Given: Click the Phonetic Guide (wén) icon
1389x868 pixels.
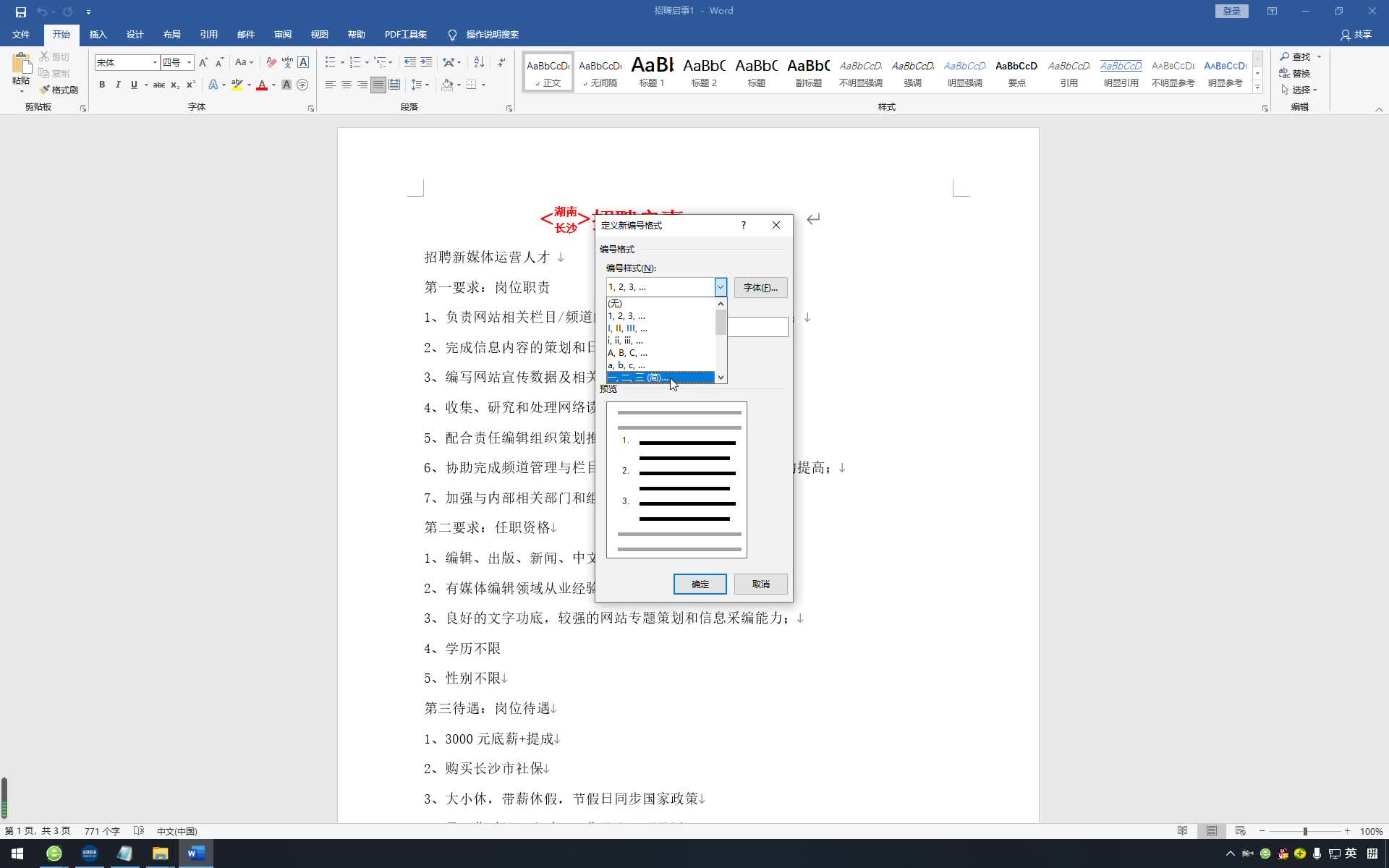Looking at the screenshot, I should 287,62.
